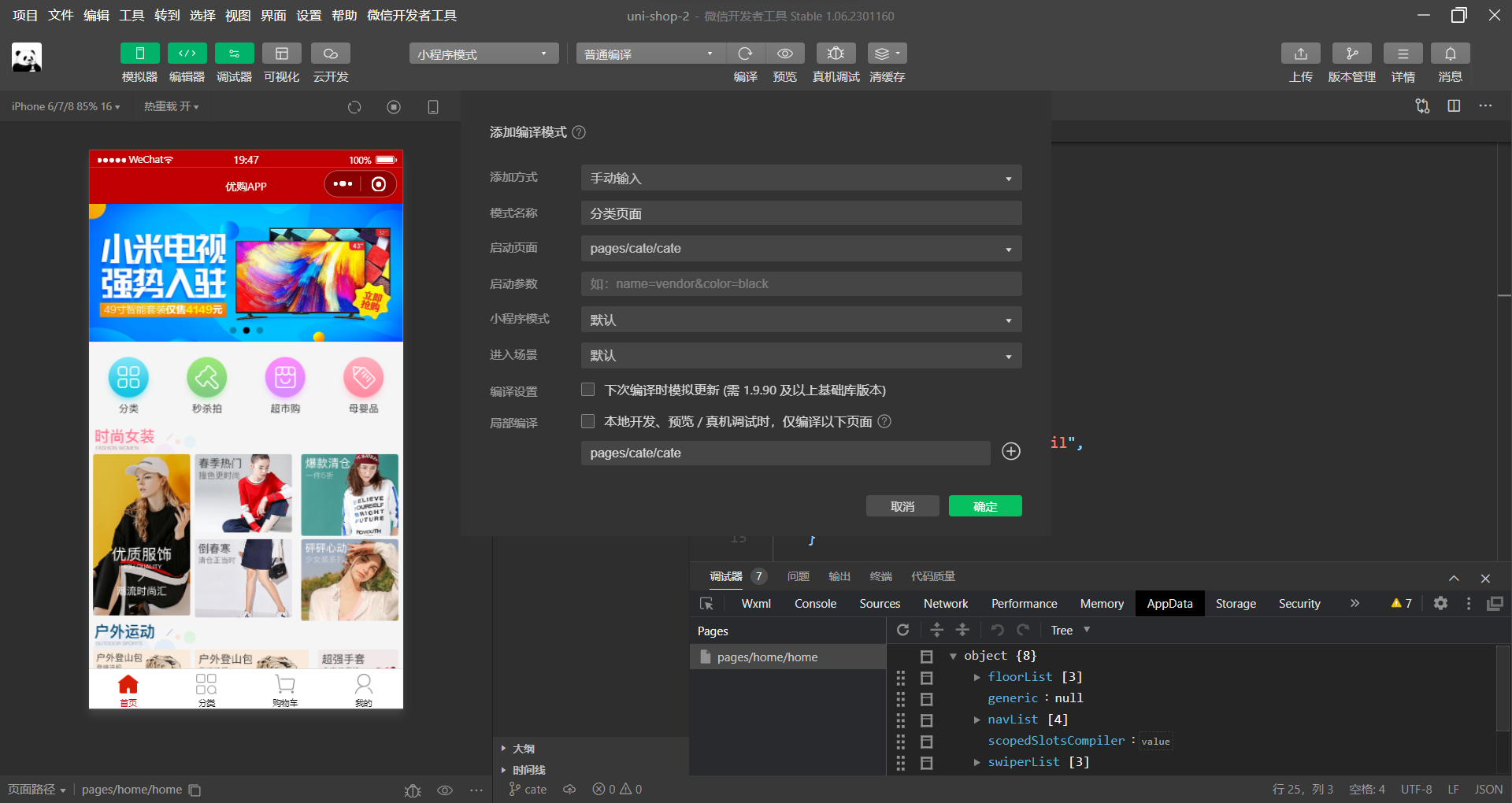Click the simulator stop/record icon

394,107
